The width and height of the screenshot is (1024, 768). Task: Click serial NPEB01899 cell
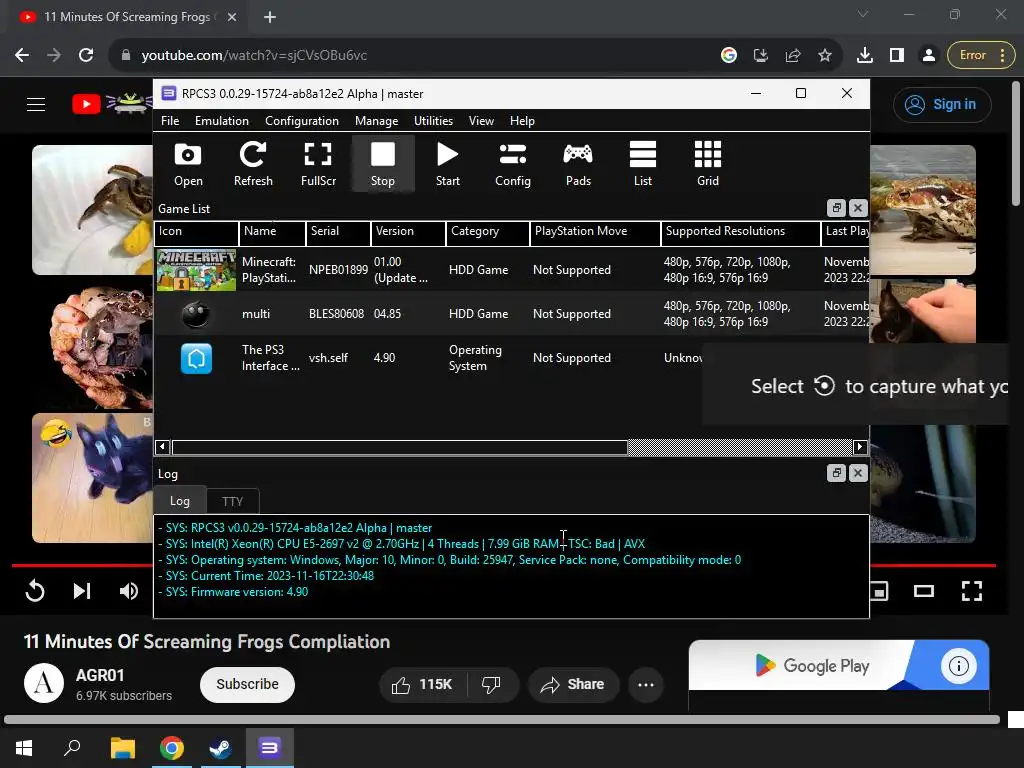[x=338, y=270]
